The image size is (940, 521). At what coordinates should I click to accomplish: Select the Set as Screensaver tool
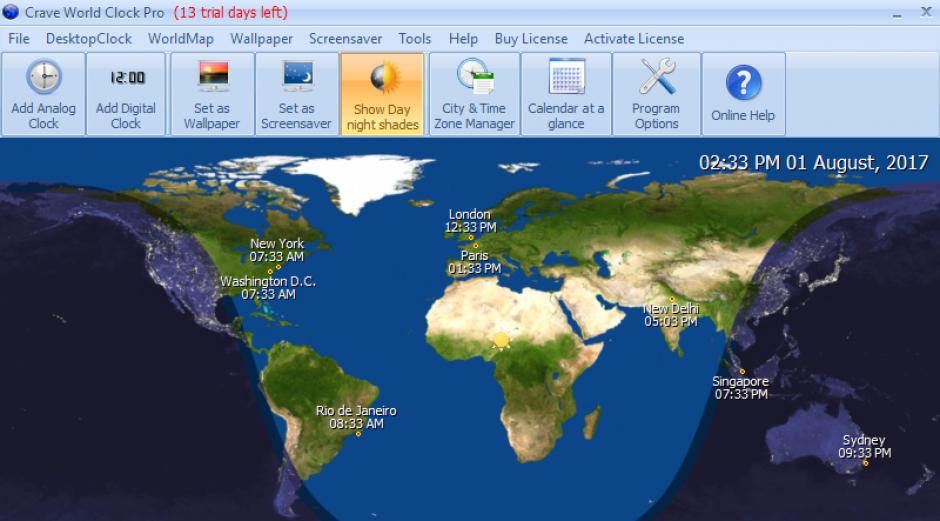296,94
